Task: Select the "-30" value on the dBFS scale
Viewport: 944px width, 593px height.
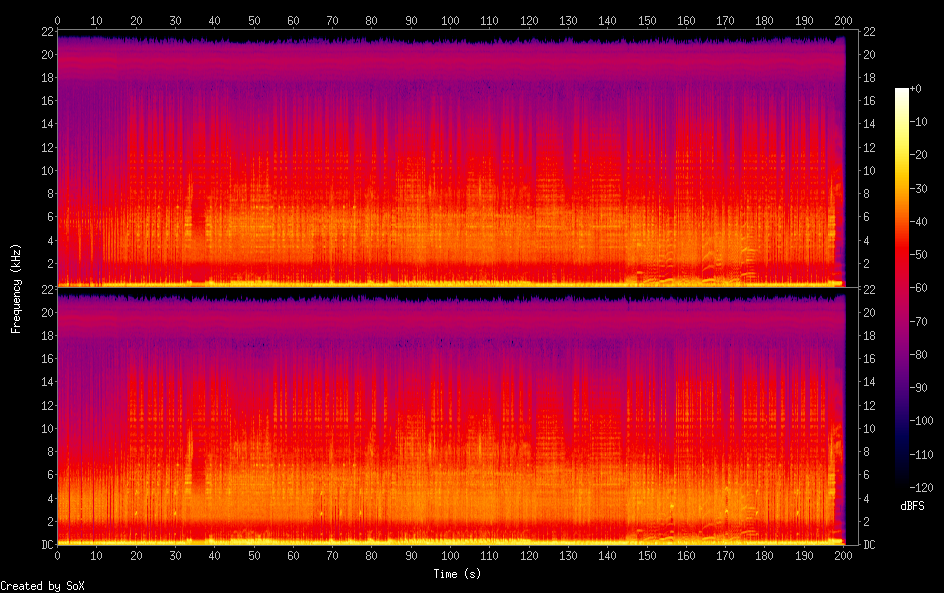Action: point(918,188)
